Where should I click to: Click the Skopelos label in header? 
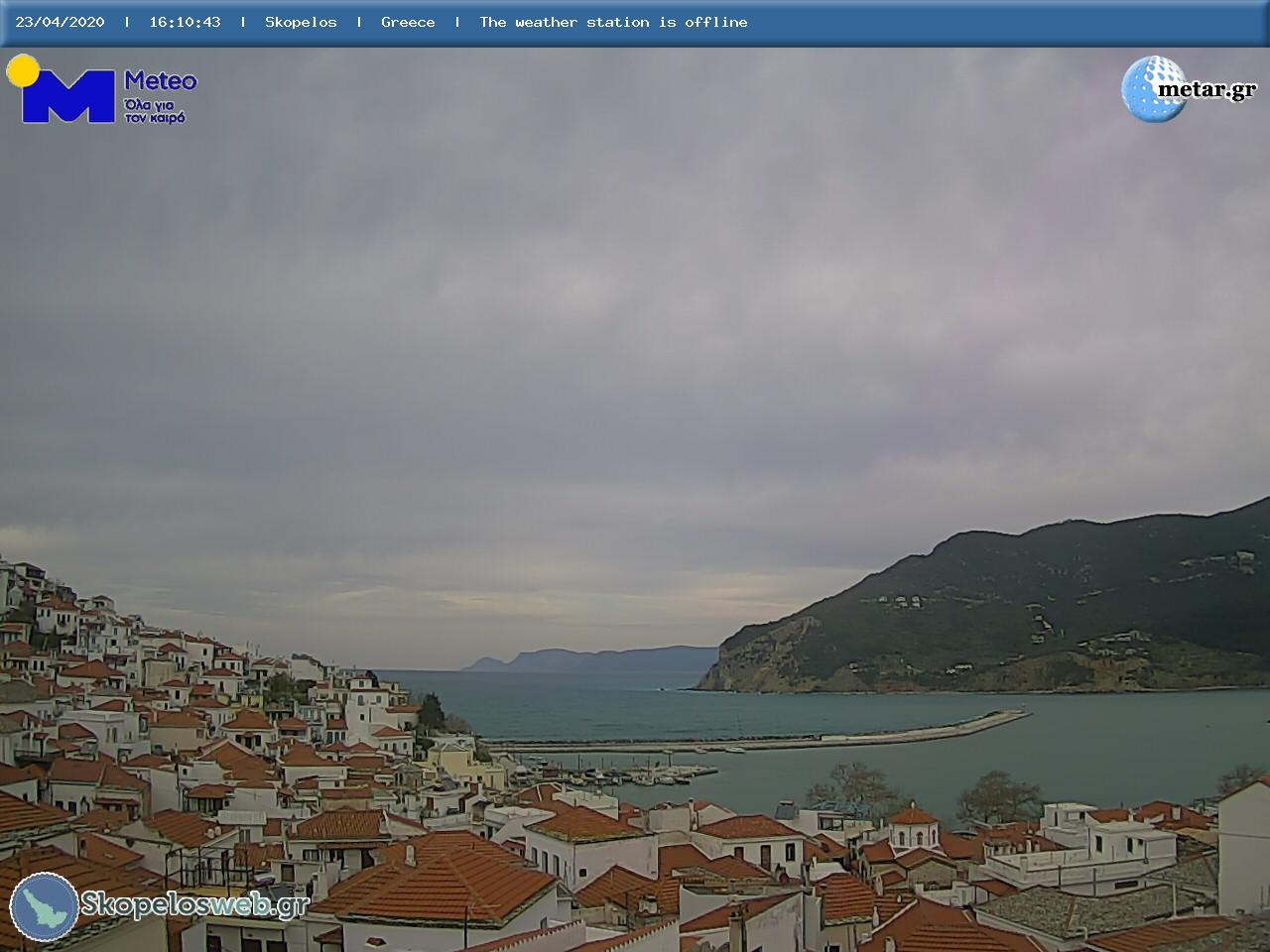pos(301,22)
